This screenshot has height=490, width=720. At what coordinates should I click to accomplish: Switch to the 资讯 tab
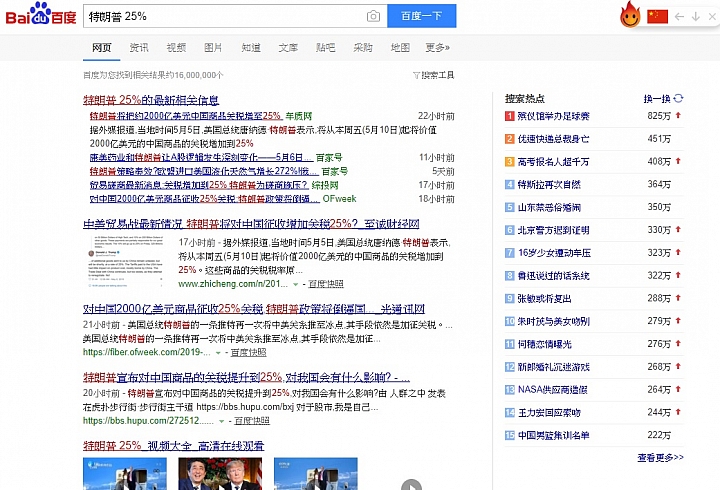pos(139,47)
